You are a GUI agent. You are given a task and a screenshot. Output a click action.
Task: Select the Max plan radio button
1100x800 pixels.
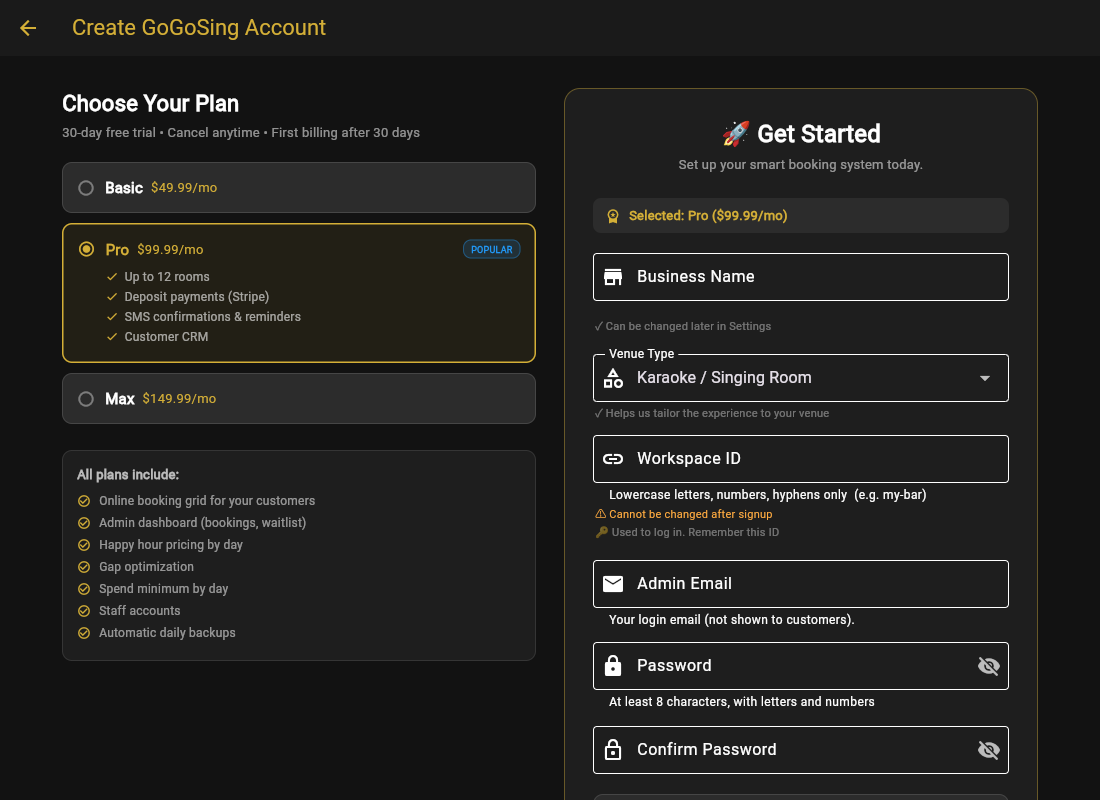coord(86,399)
